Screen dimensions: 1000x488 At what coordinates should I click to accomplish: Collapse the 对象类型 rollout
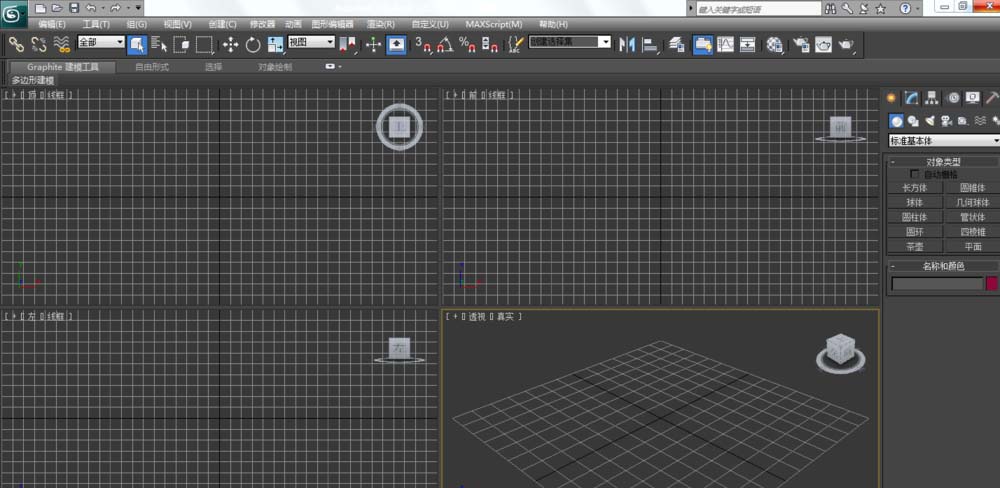click(943, 161)
